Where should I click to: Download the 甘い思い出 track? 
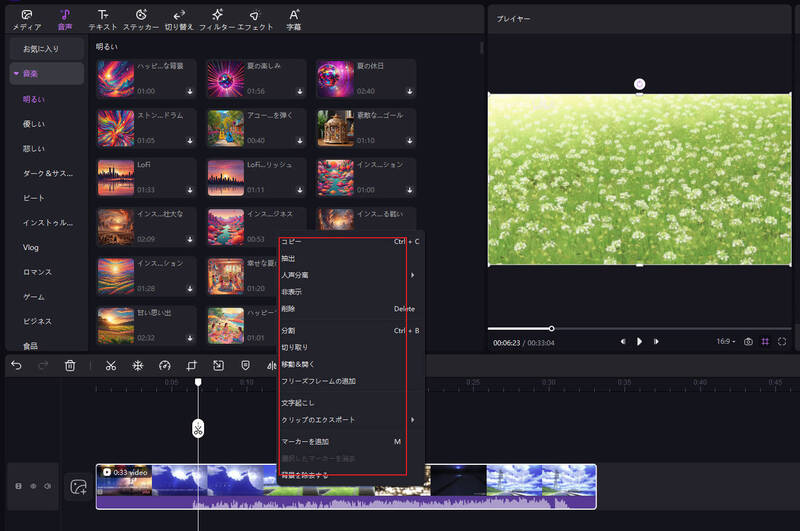pos(190,338)
